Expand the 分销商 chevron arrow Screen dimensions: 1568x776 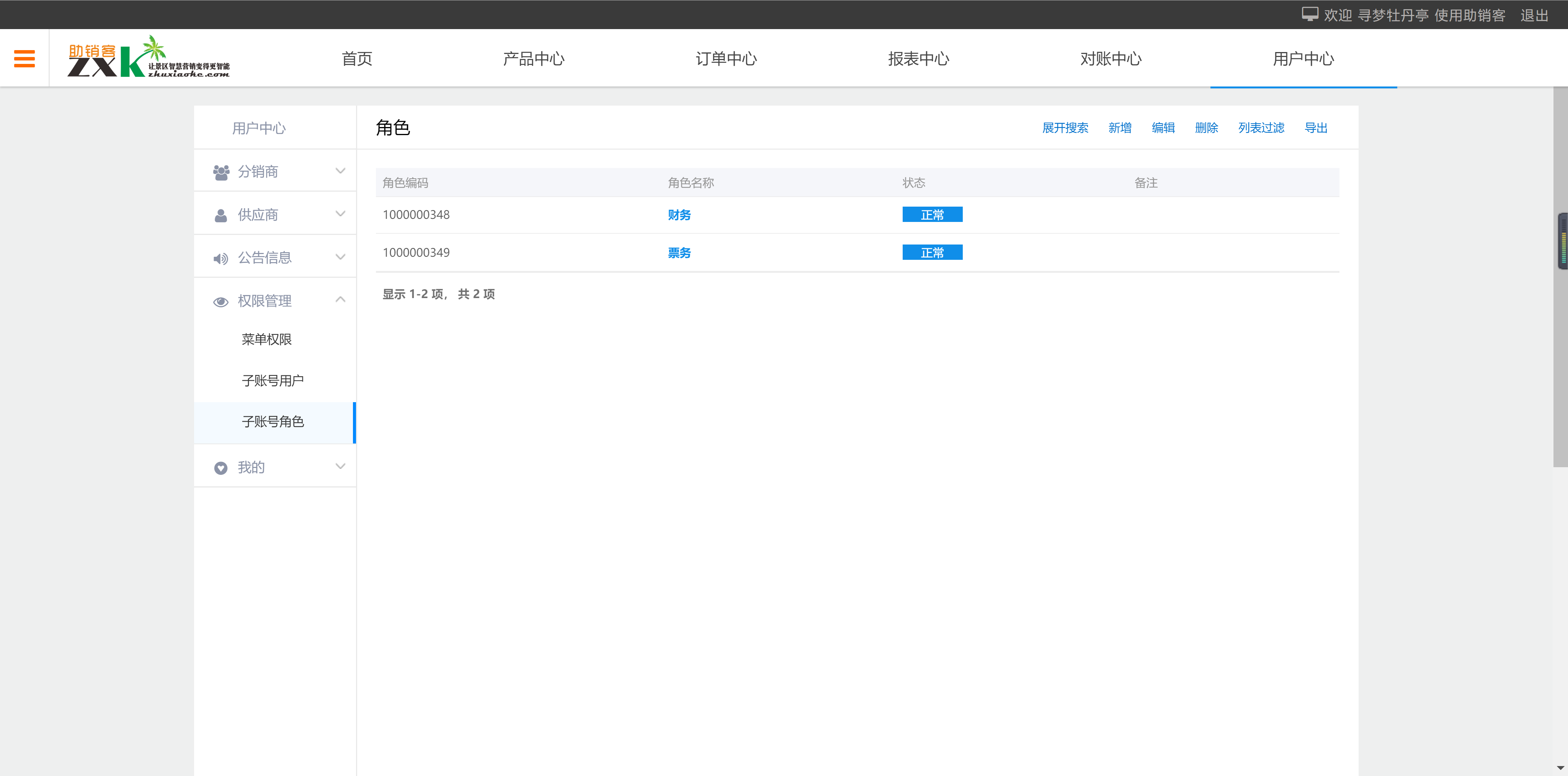tap(340, 171)
